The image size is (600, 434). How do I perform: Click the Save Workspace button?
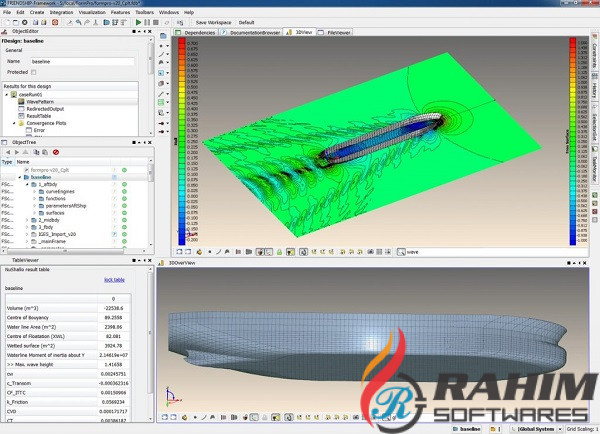213,23
